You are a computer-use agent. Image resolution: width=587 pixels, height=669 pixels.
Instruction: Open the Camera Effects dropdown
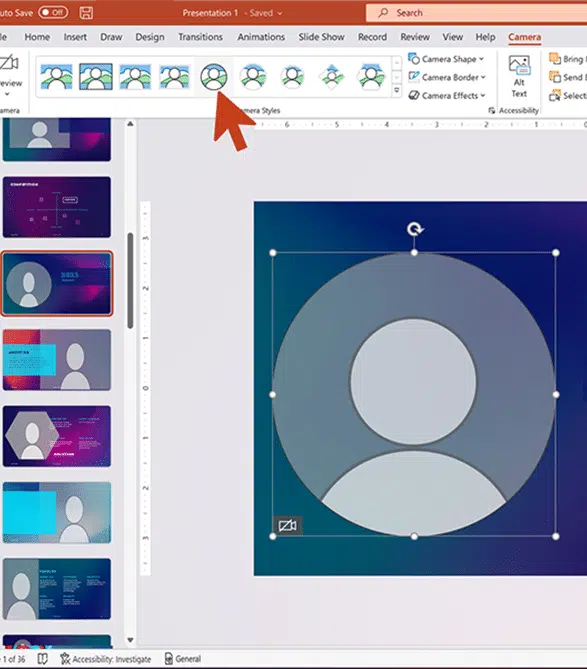click(x=447, y=96)
